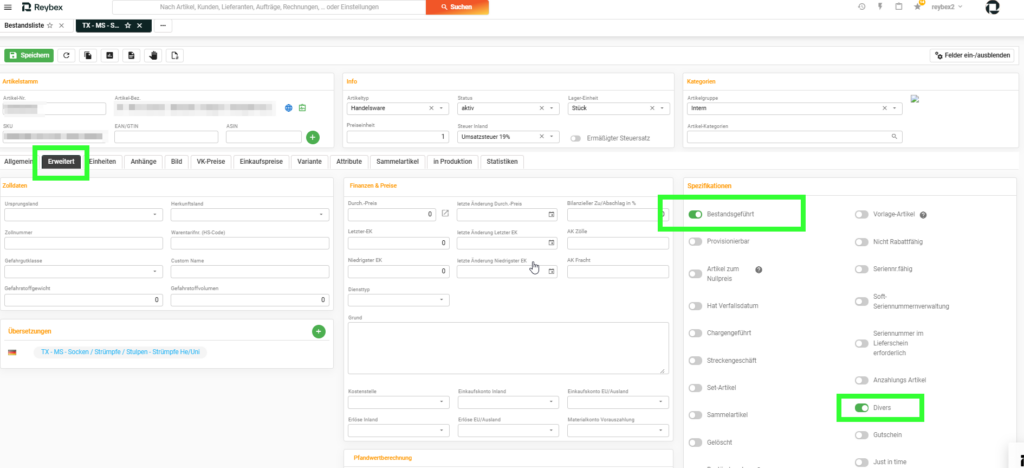Open calendar for letzte Änderung Niedrigster EK
1024x468 pixels.
[x=551, y=271]
